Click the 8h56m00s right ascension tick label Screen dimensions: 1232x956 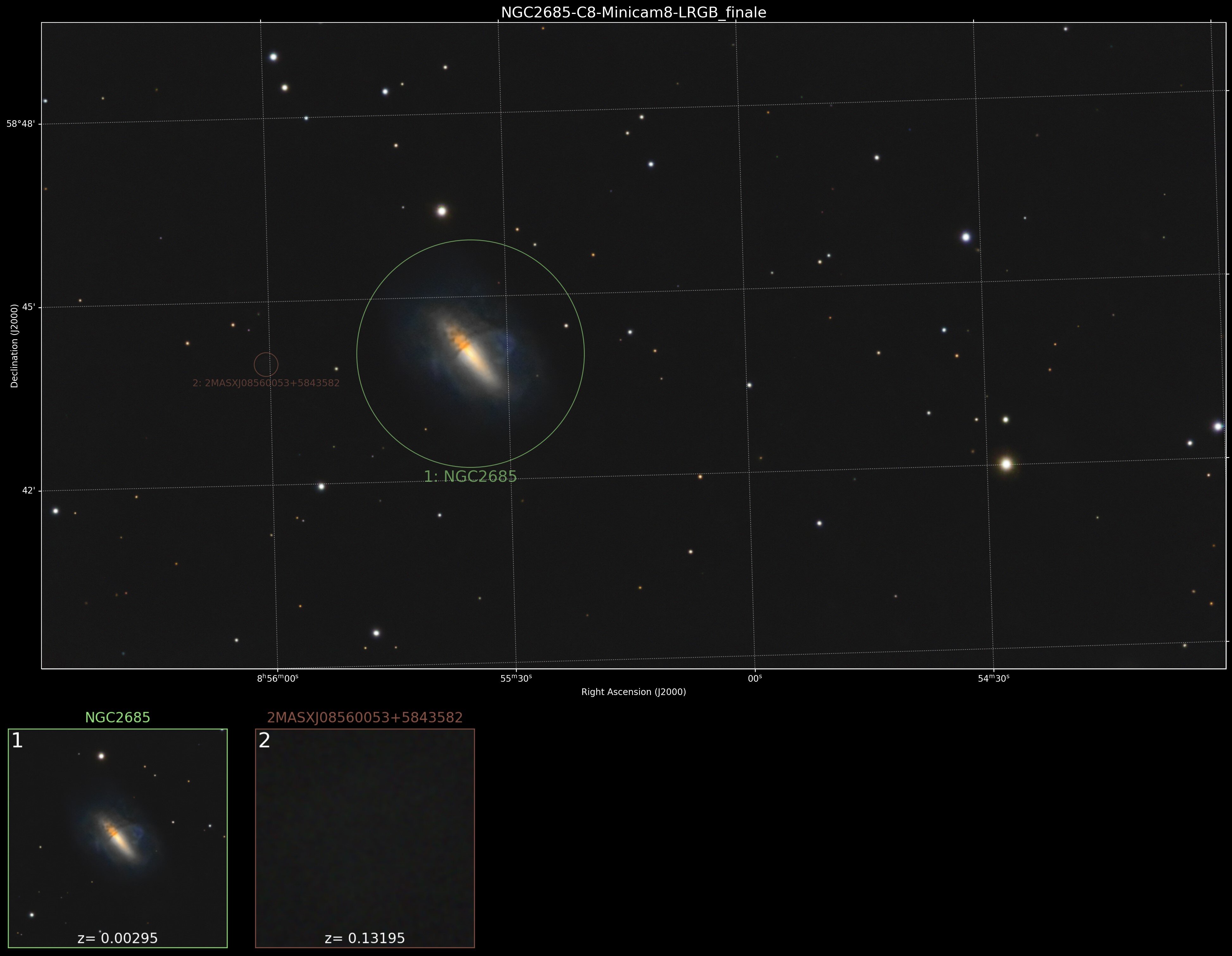[x=278, y=679]
